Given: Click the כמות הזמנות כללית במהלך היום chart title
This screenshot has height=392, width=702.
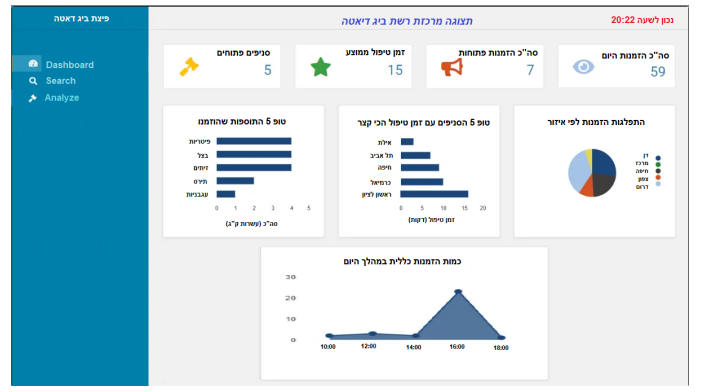Looking at the screenshot, I should pos(402,261).
